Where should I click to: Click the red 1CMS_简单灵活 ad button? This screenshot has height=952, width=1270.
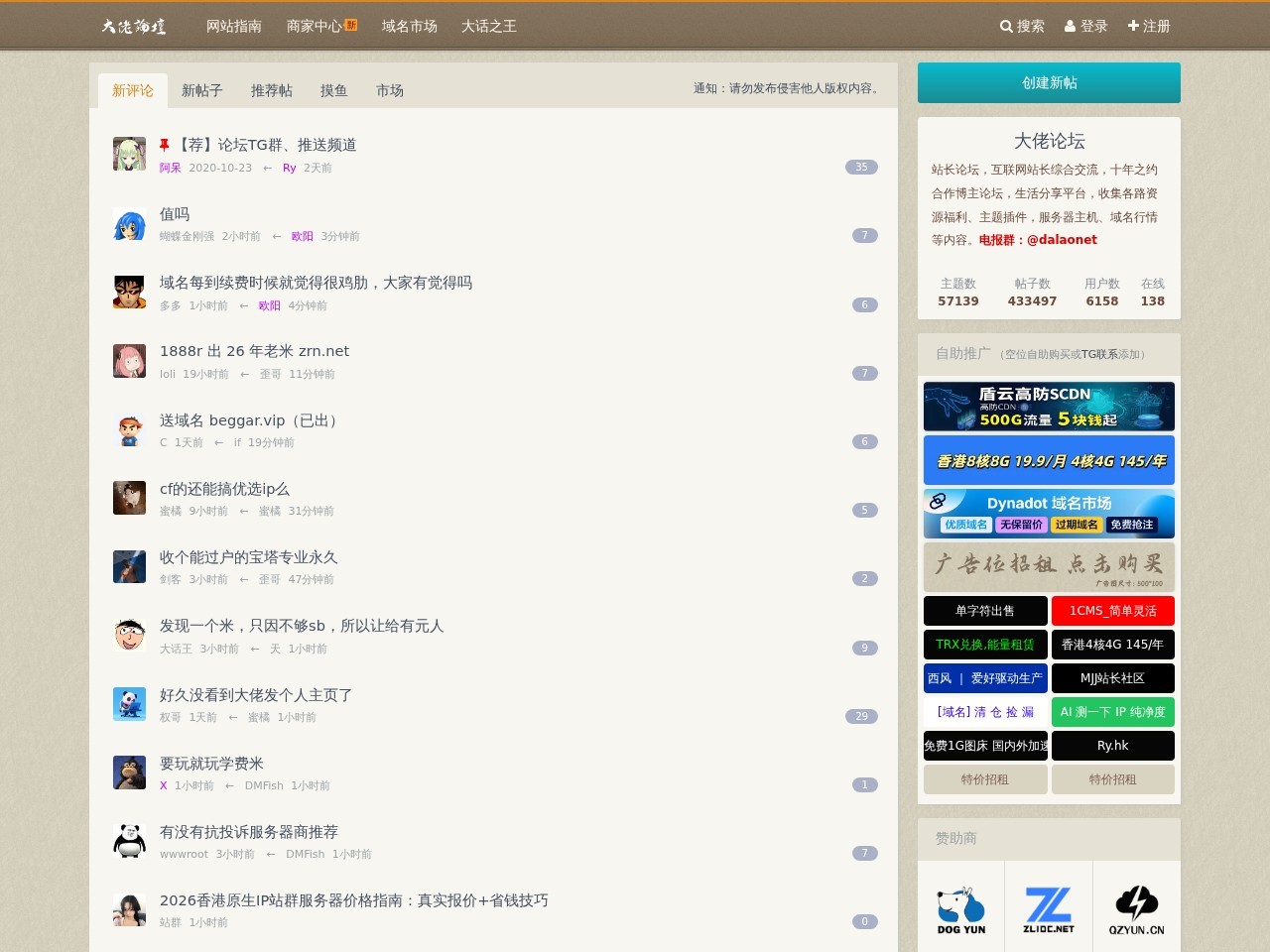(x=1112, y=611)
